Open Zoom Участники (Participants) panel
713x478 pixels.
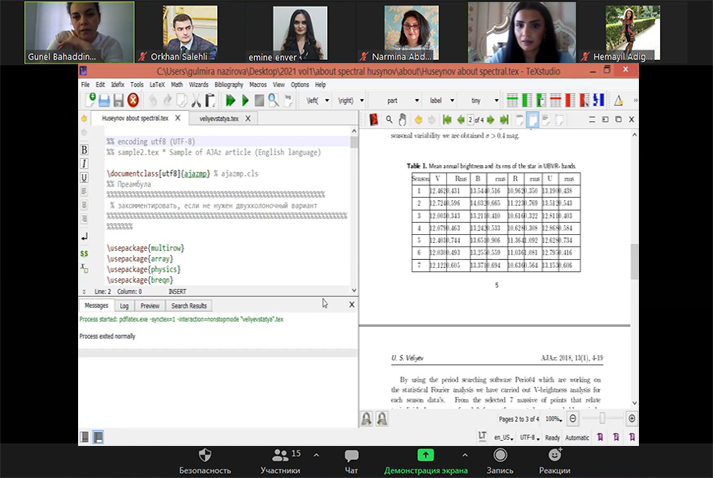[x=280, y=461]
